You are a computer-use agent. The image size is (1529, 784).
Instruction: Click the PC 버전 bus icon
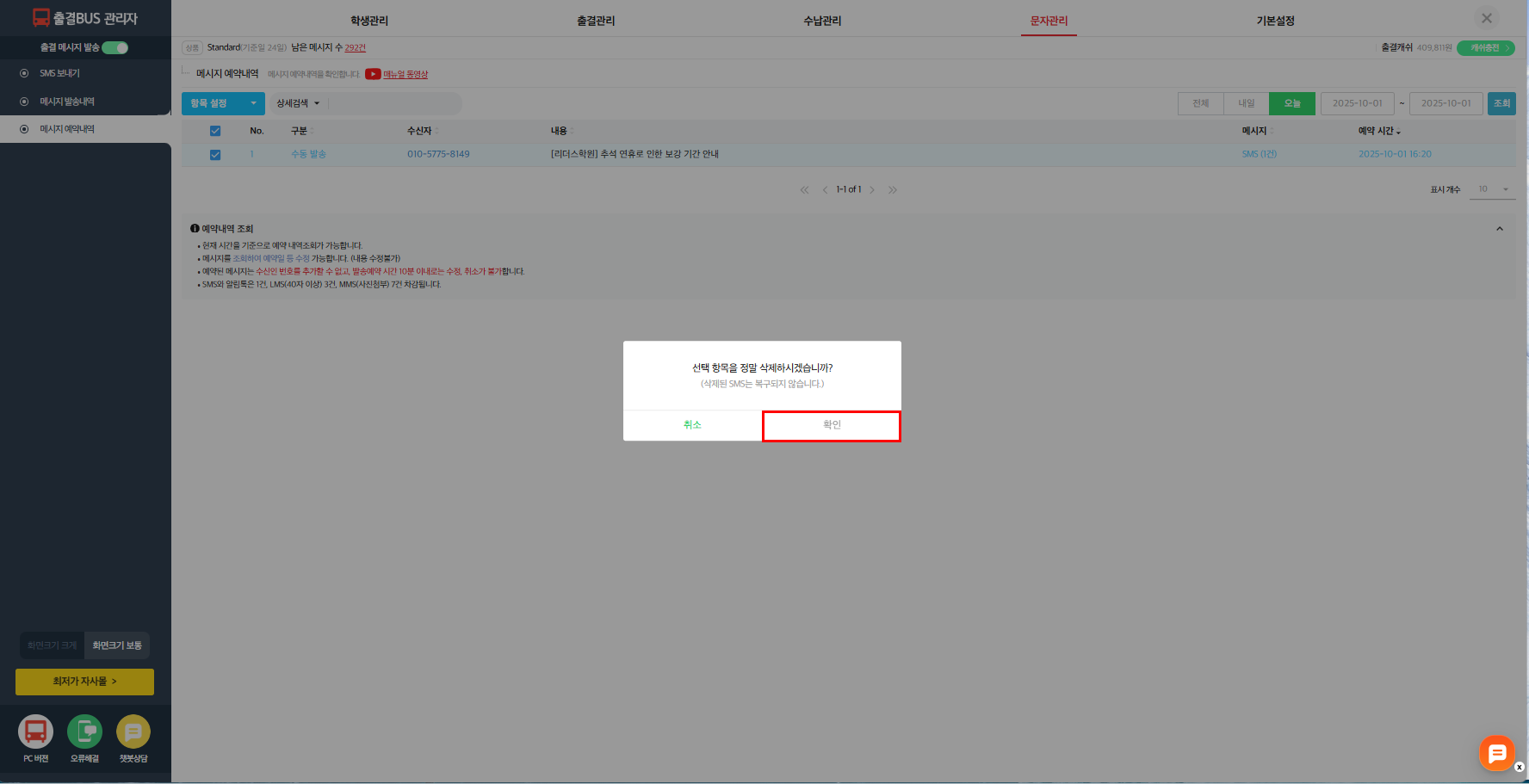point(35,732)
